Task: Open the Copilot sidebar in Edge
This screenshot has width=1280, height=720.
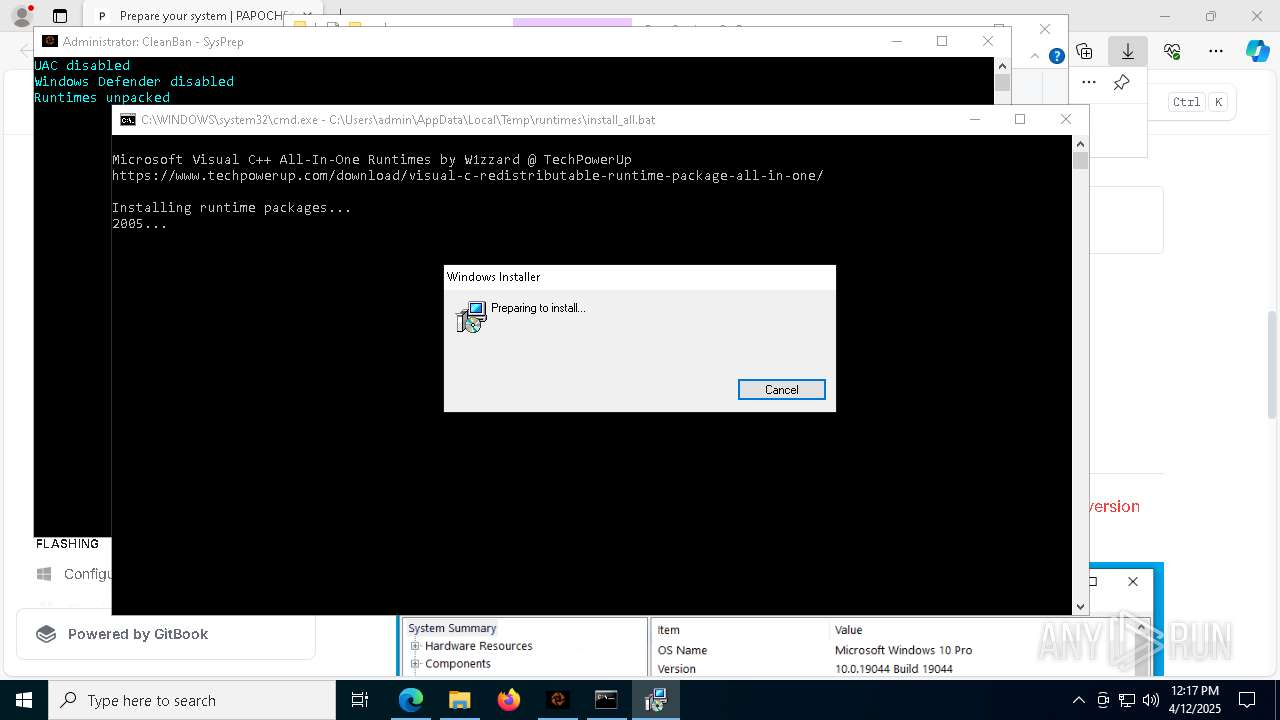Action: point(1257,51)
